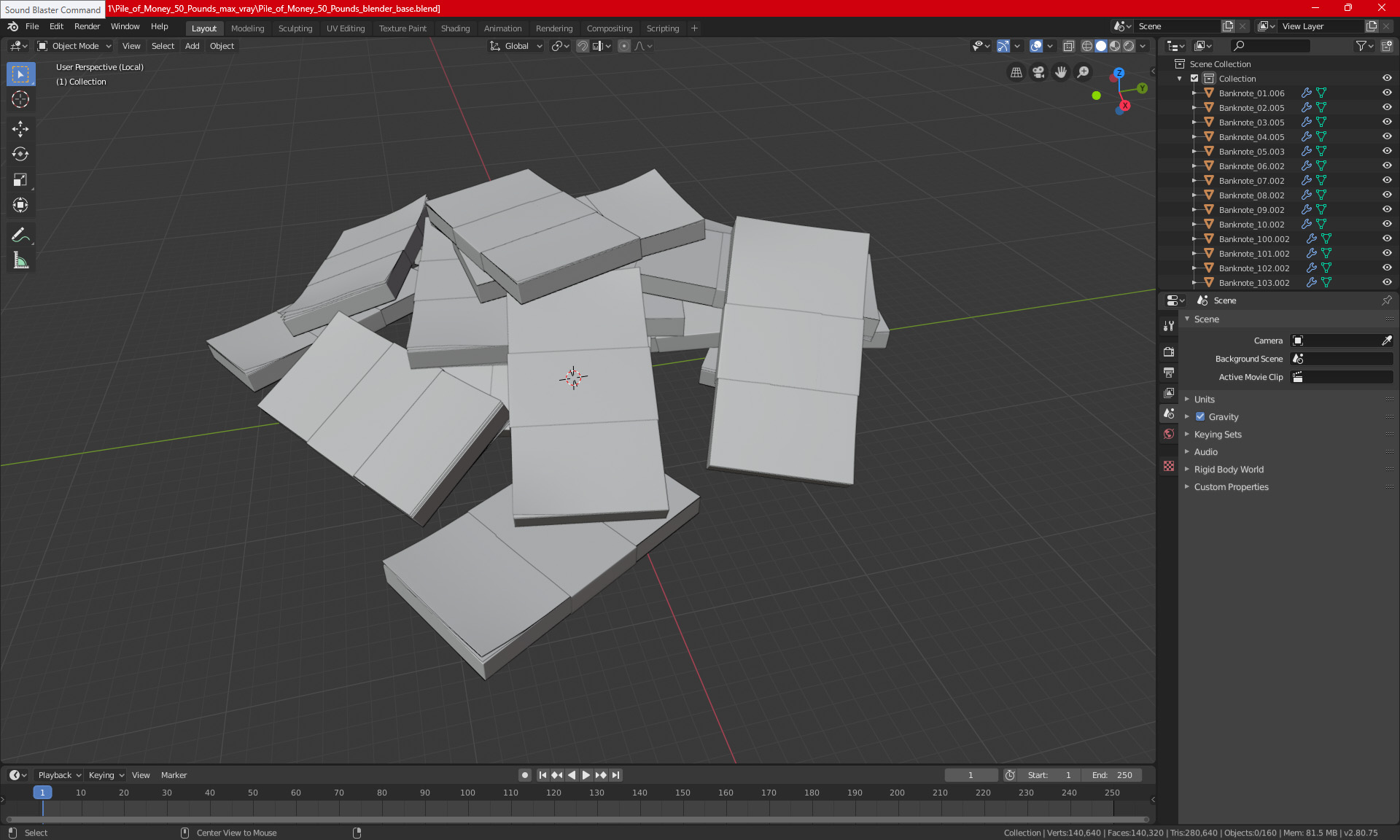Expand the Custom Properties panel
1400x840 pixels.
tap(1231, 486)
